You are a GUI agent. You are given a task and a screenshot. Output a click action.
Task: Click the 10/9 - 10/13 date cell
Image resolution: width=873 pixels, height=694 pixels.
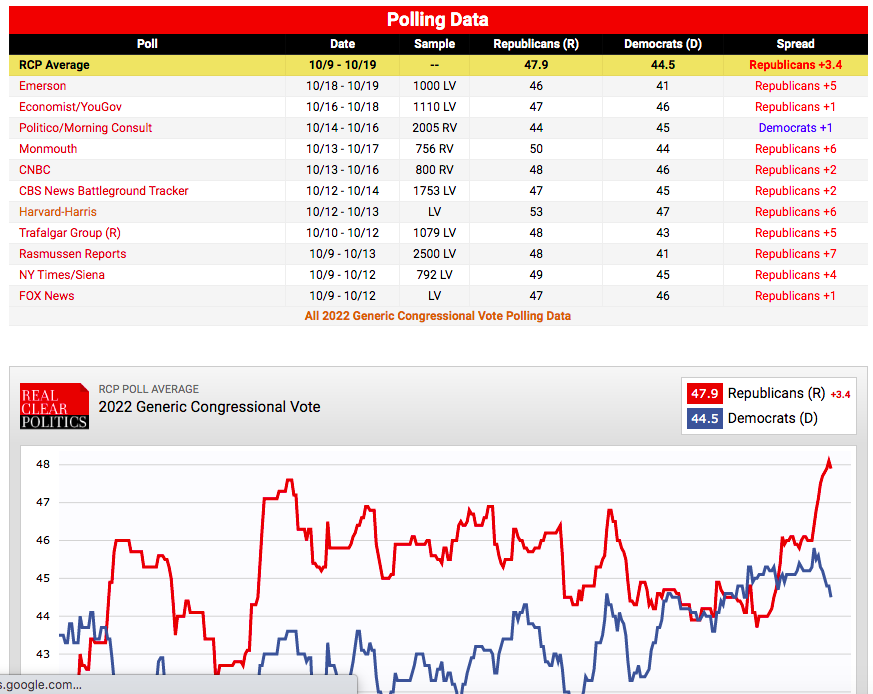342,254
